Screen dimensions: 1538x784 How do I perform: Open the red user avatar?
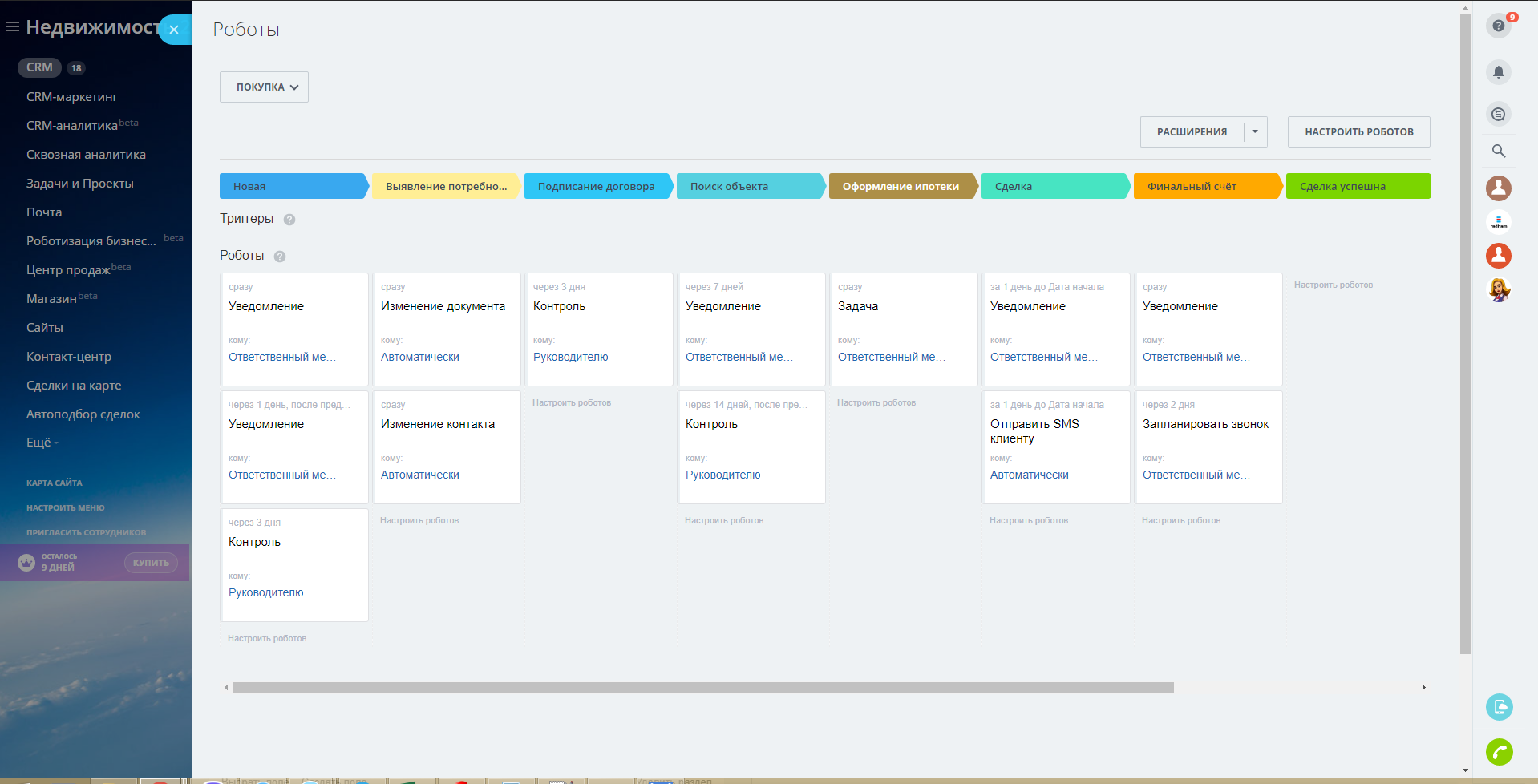(x=1498, y=256)
